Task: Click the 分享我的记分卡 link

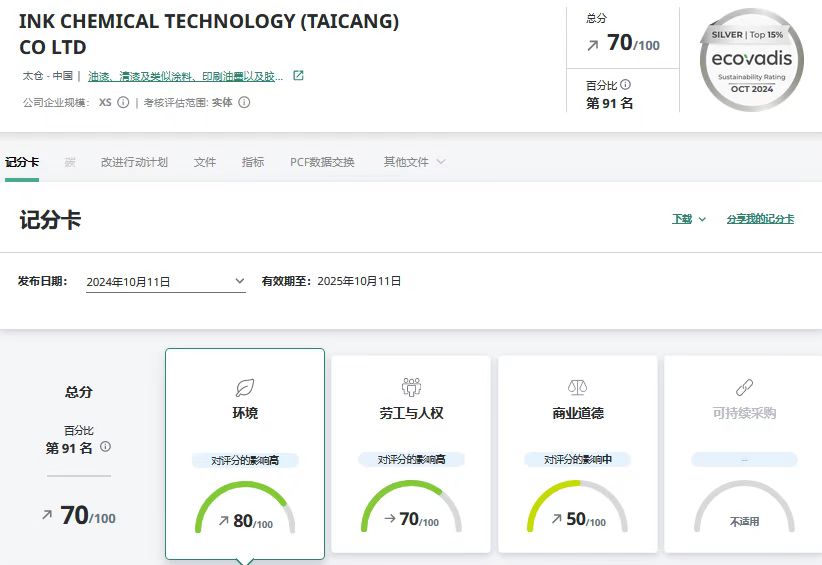Action: point(760,219)
